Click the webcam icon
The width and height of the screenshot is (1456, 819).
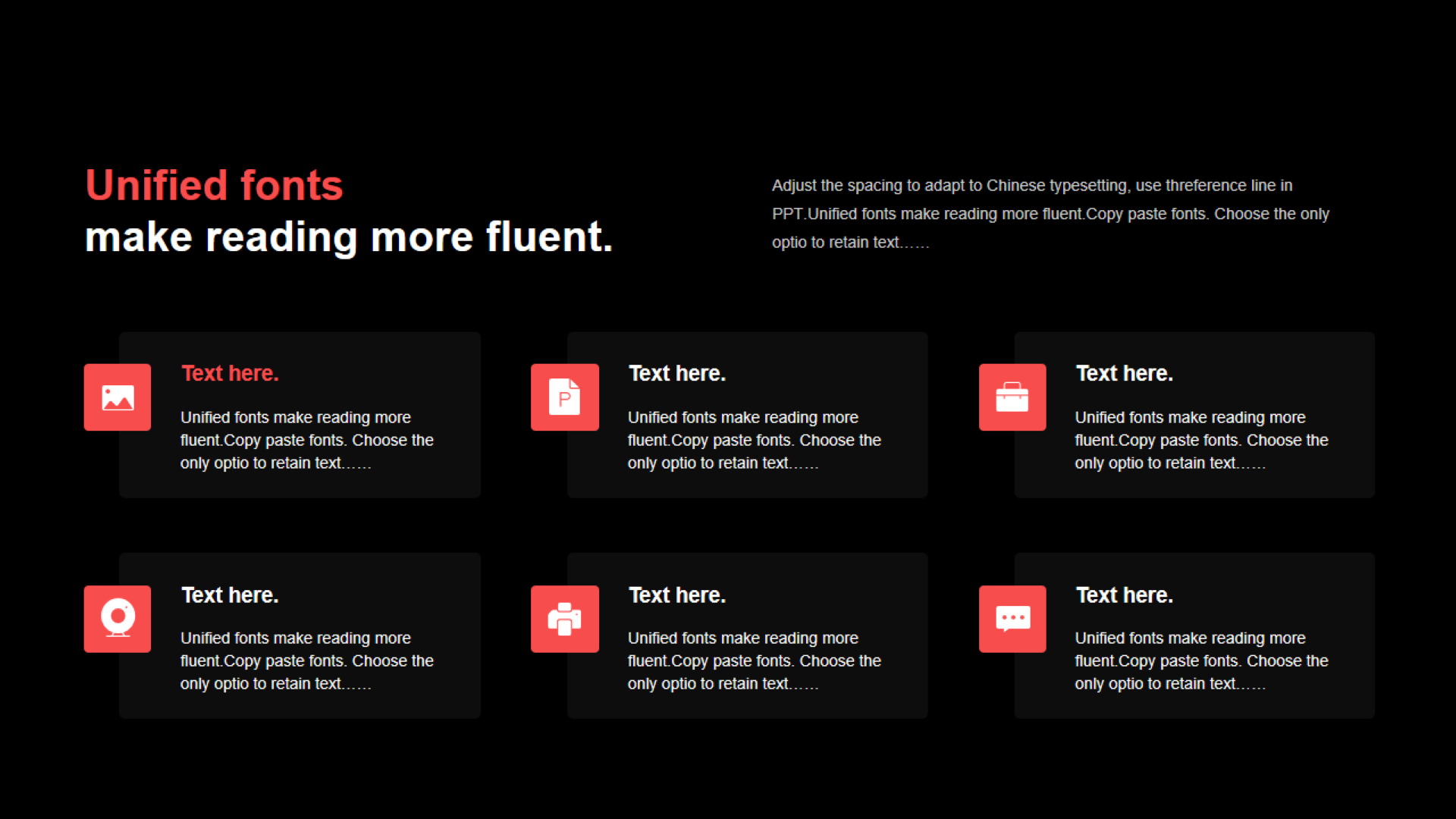[x=118, y=619]
